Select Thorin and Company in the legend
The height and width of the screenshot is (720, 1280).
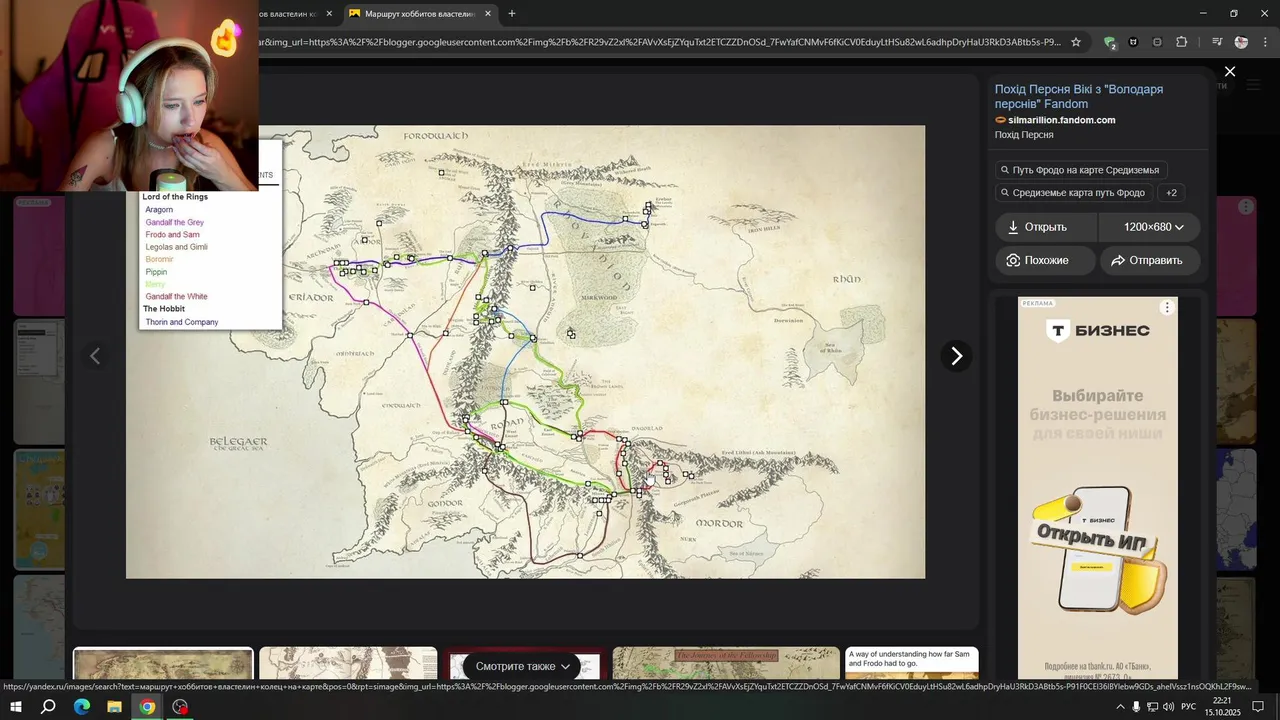pos(181,322)
